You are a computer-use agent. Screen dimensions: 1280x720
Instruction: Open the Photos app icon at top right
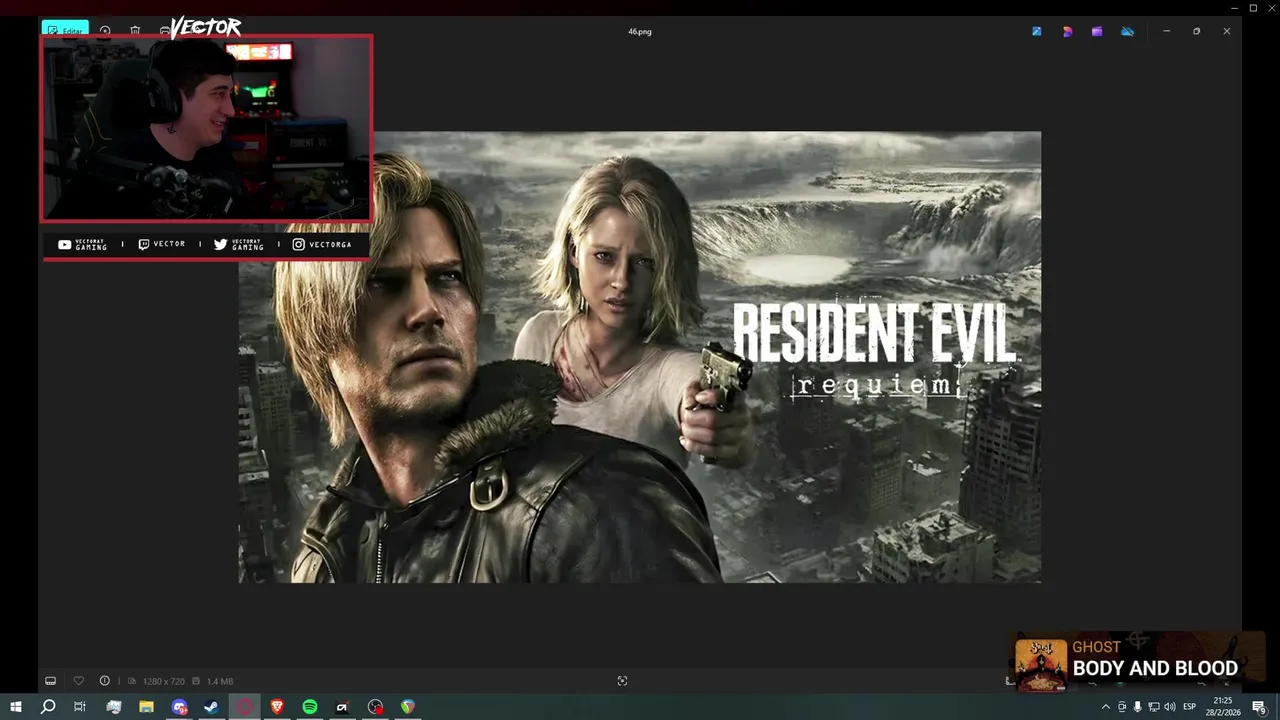tap(1037, 31)
